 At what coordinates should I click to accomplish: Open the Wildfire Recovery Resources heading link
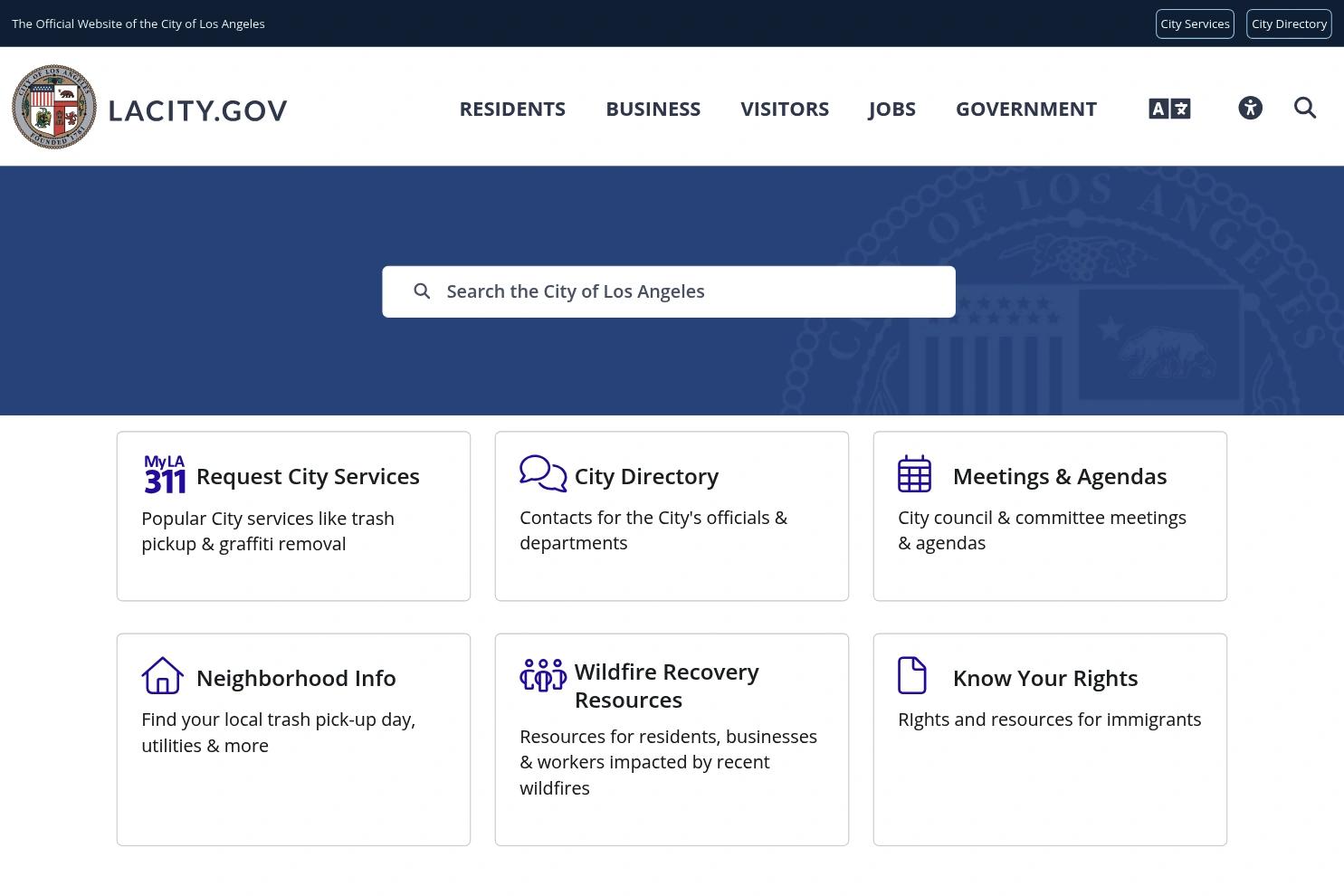point(667,685)
